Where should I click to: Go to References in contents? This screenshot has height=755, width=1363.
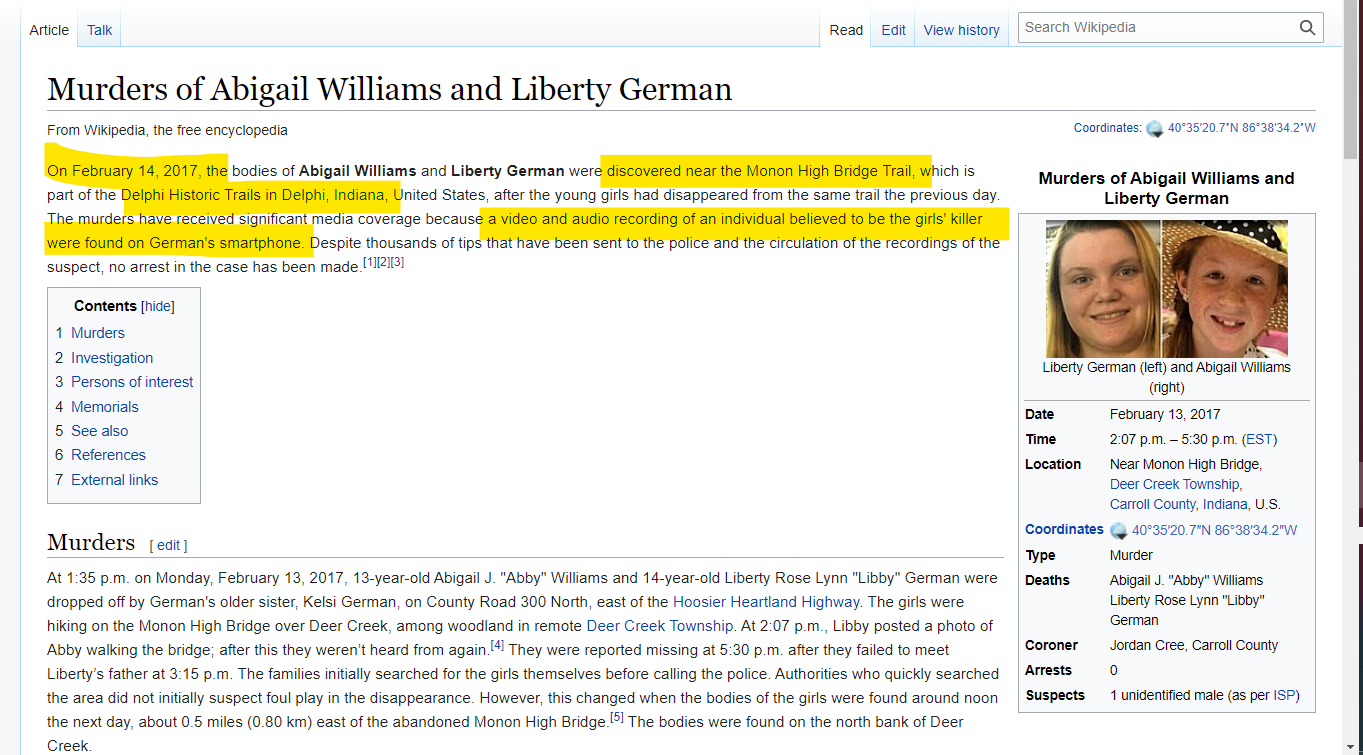[108, 455]
